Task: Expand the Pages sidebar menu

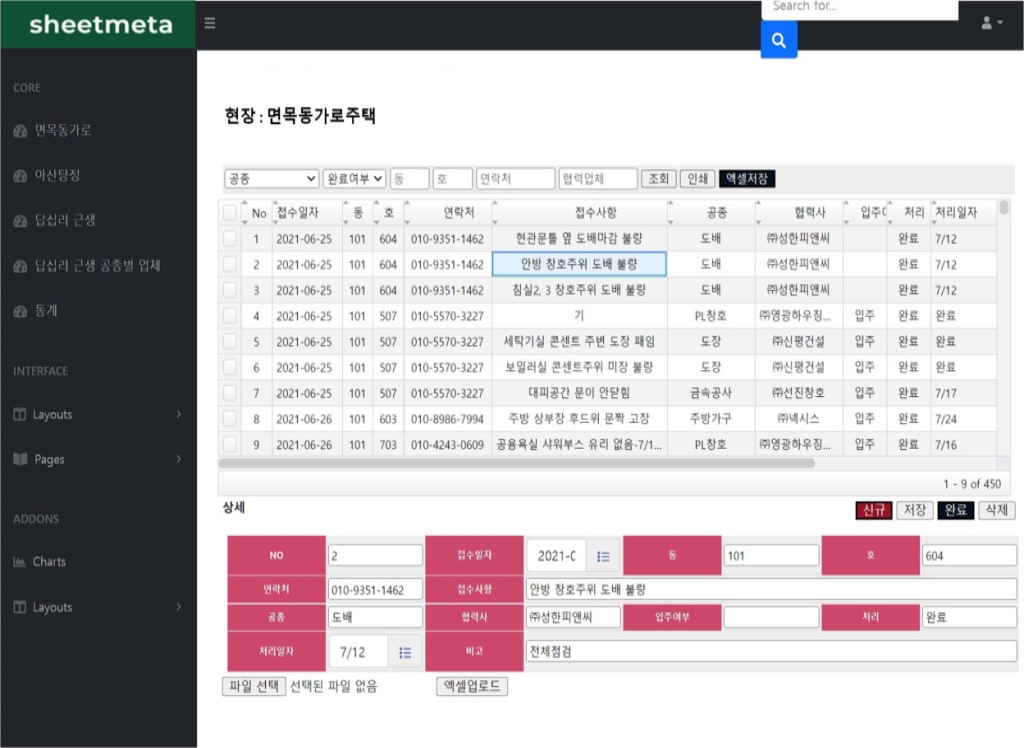Action: pos(179,459)
